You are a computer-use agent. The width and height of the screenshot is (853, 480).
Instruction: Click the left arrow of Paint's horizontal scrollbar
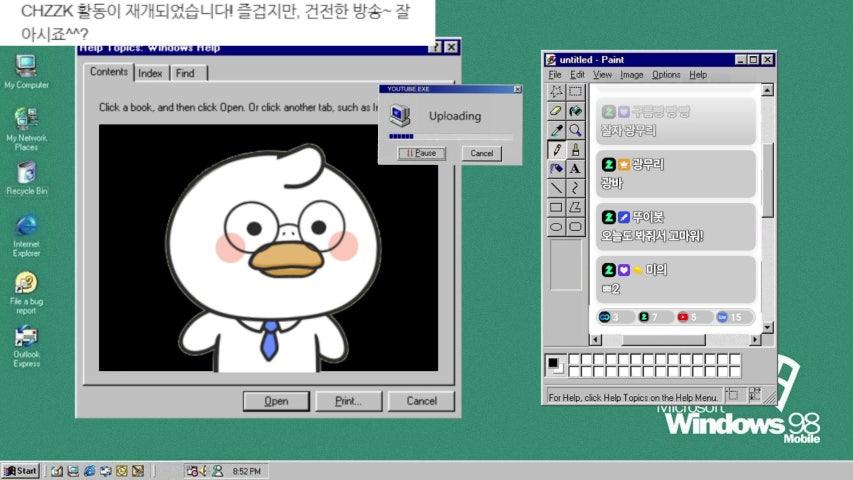click(596, 340)
